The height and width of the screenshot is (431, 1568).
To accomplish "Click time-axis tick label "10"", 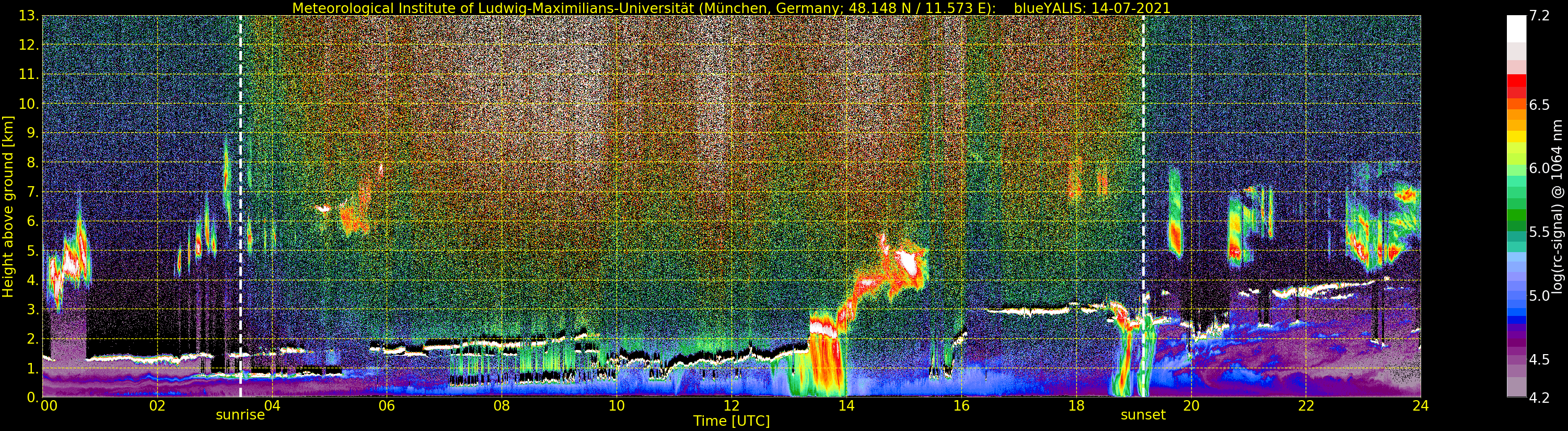I will point(617,406).
